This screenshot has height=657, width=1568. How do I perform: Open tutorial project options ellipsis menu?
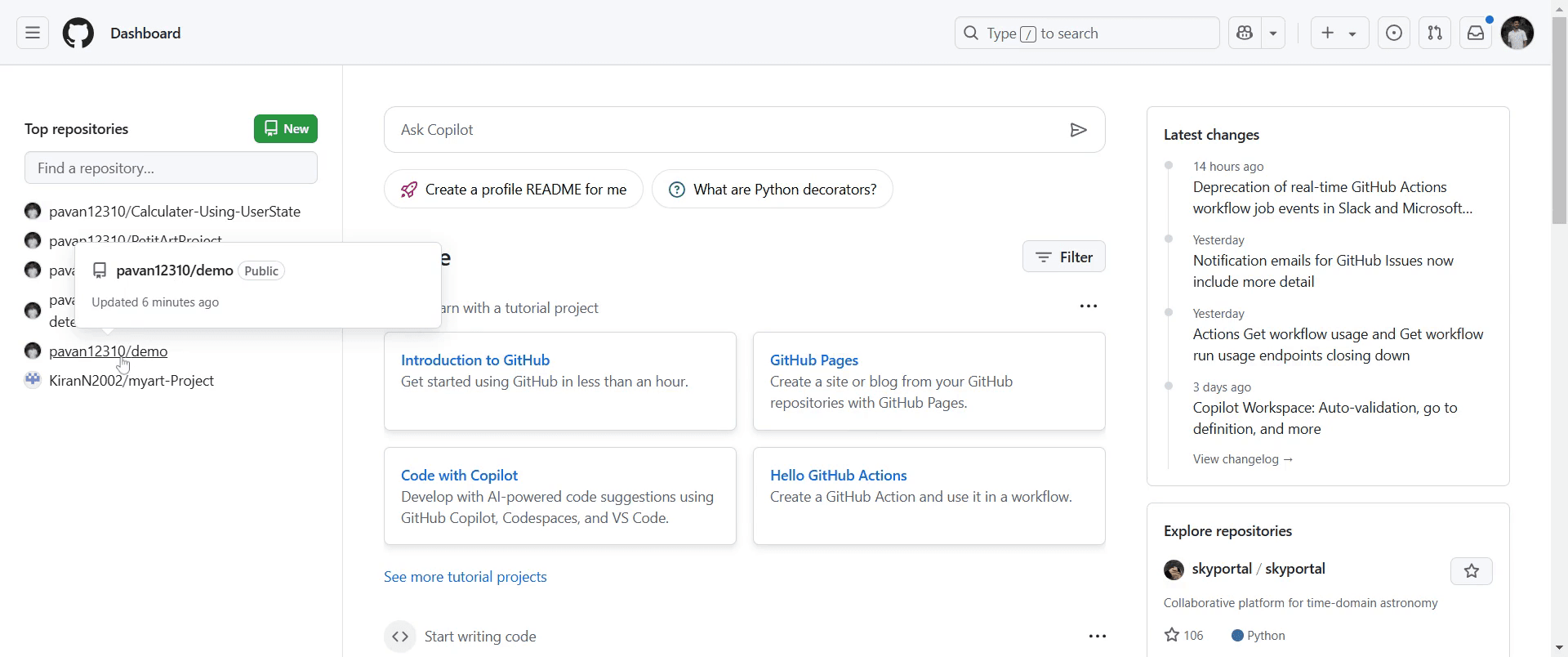pos(1089,306)
